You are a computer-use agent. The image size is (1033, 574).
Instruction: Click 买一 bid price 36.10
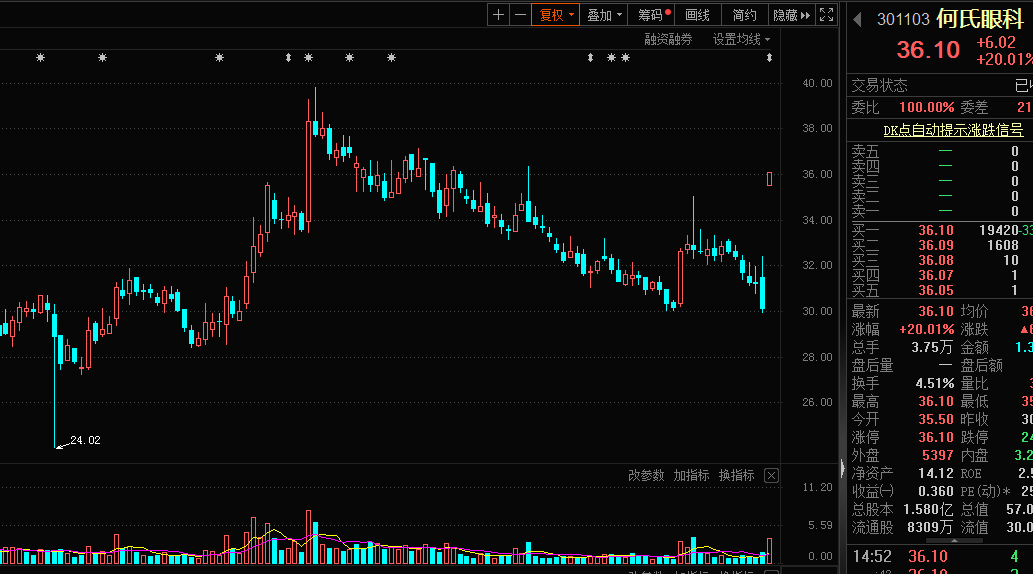click(935, 230)
